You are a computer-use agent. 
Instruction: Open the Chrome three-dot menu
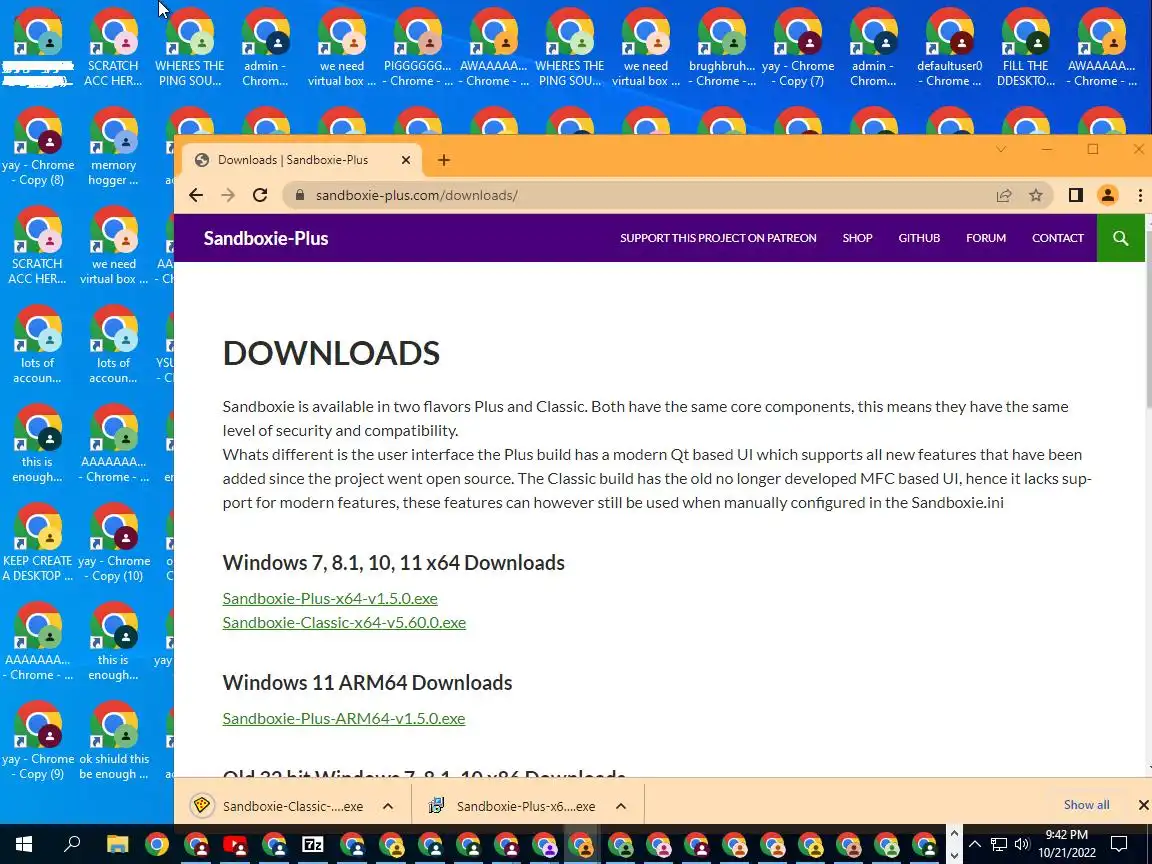[x=1140, y=195]
